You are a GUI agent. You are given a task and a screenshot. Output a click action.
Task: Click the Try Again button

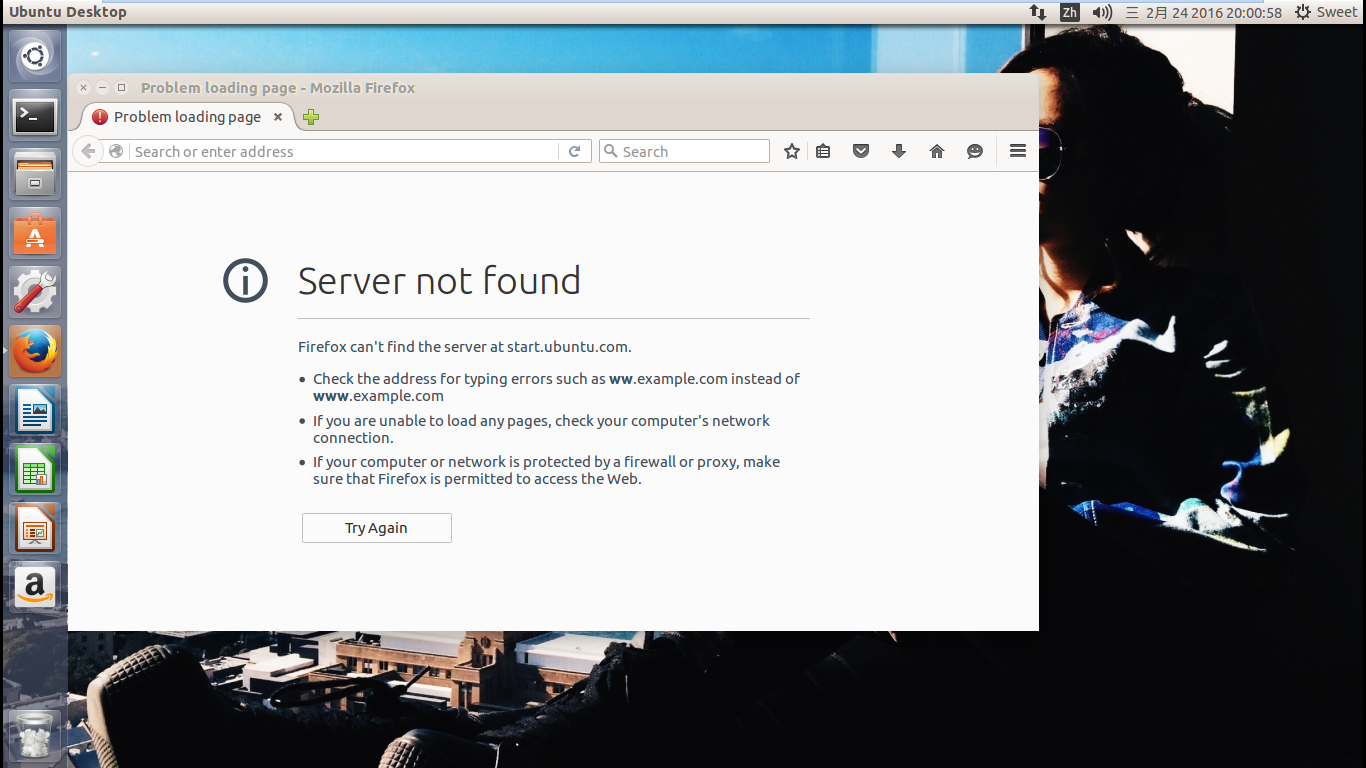(377, 528)
